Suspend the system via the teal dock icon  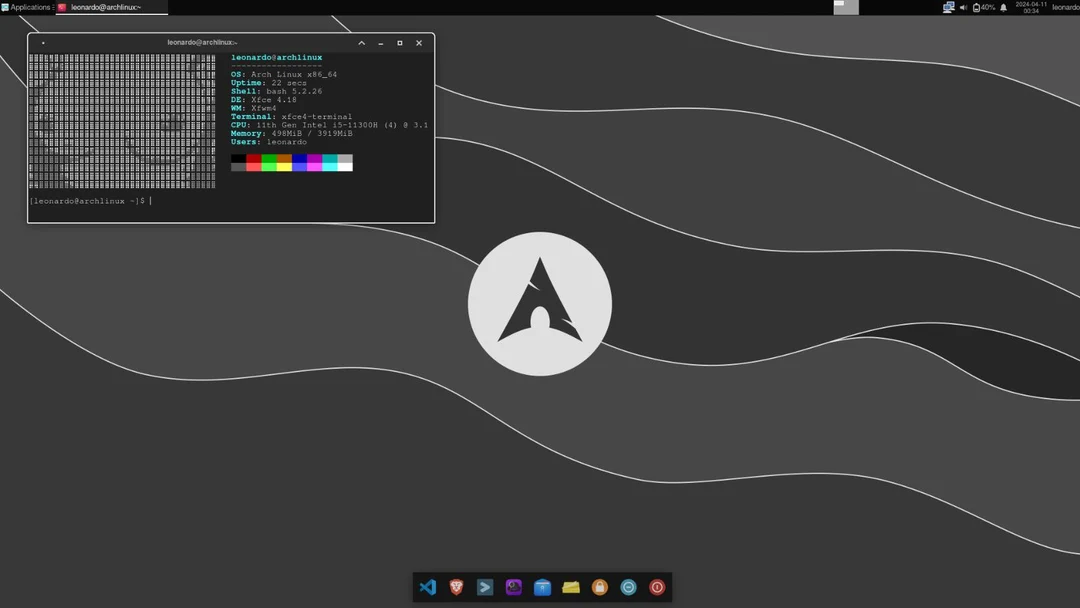[628, 587]
